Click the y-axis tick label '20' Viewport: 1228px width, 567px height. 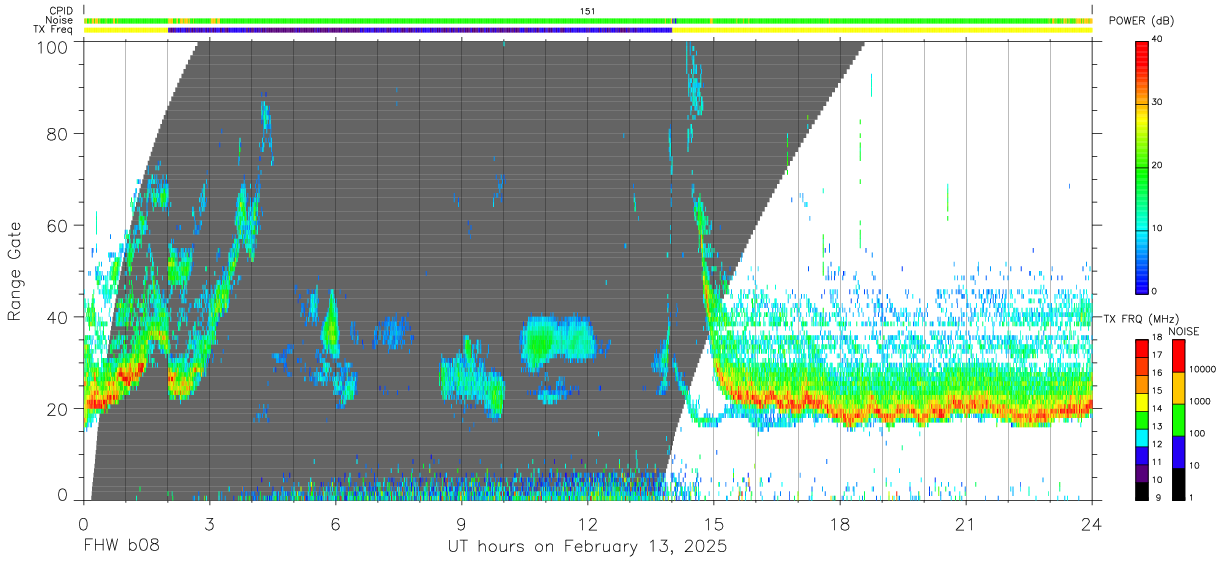click(x=58, y=410)
